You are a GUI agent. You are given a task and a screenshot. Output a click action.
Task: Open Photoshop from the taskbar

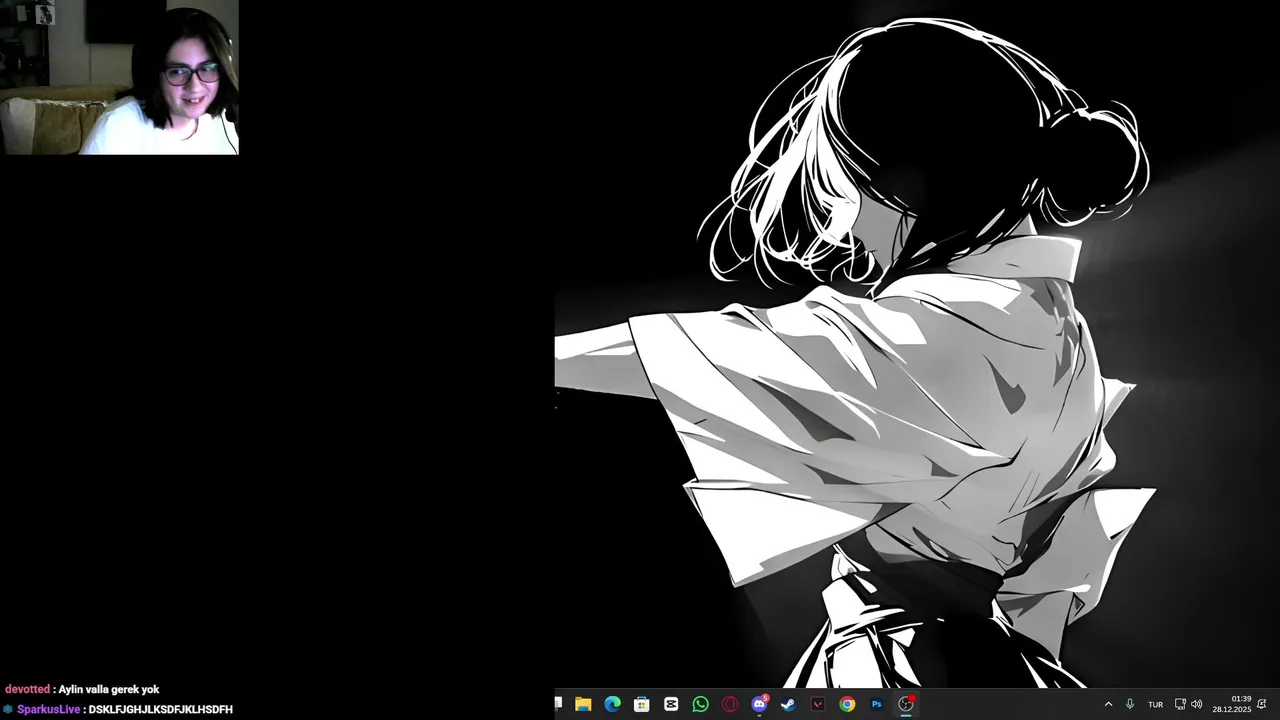876,704
